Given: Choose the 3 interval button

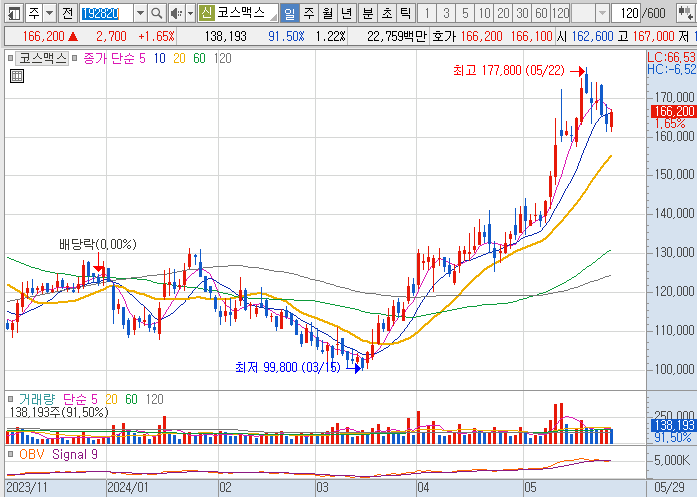Looking at the screenshot, I should coord(446,13).
